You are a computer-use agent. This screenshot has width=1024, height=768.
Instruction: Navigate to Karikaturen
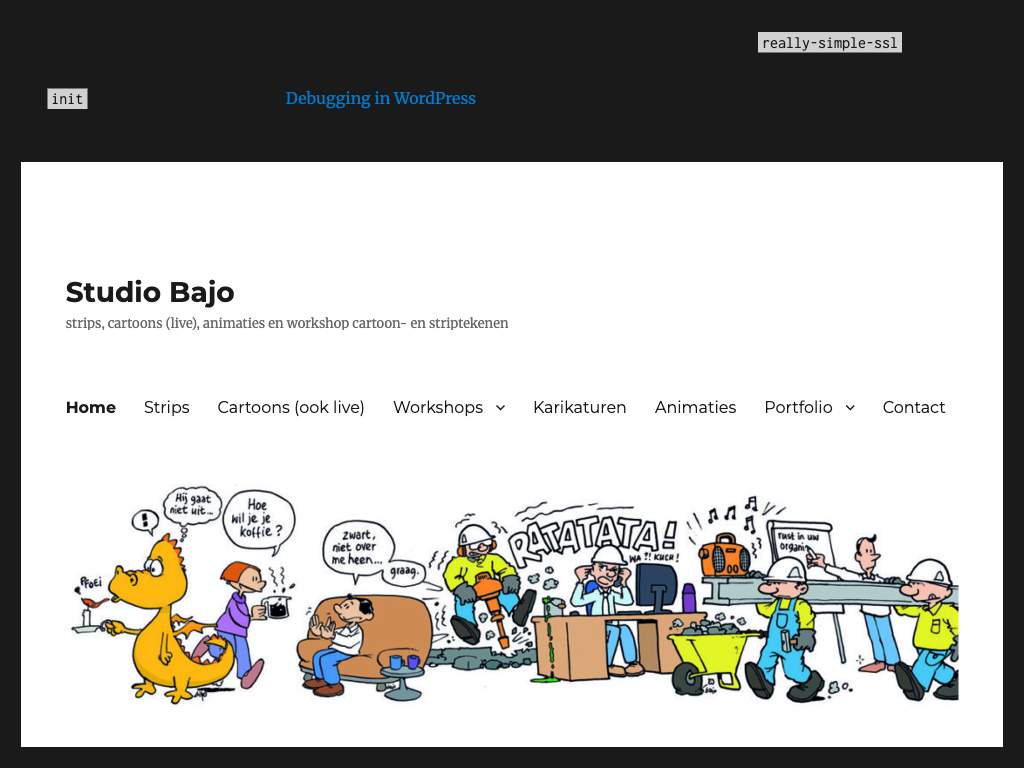coord(579,407)
